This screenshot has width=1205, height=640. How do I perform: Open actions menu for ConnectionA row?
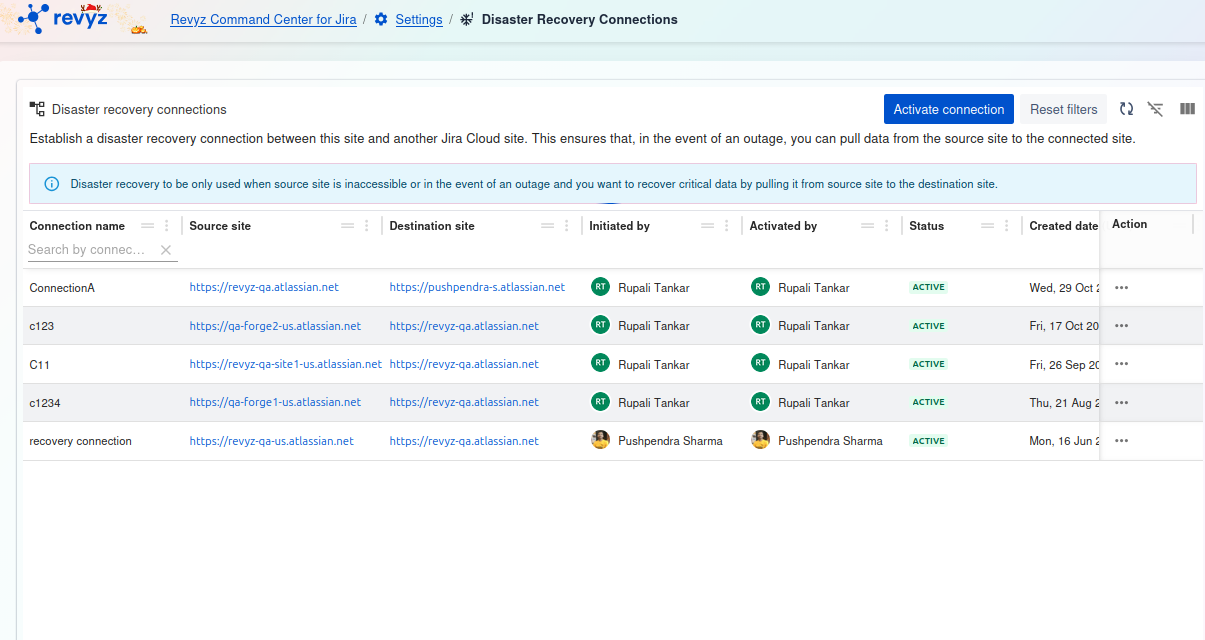coord(1121,288)
